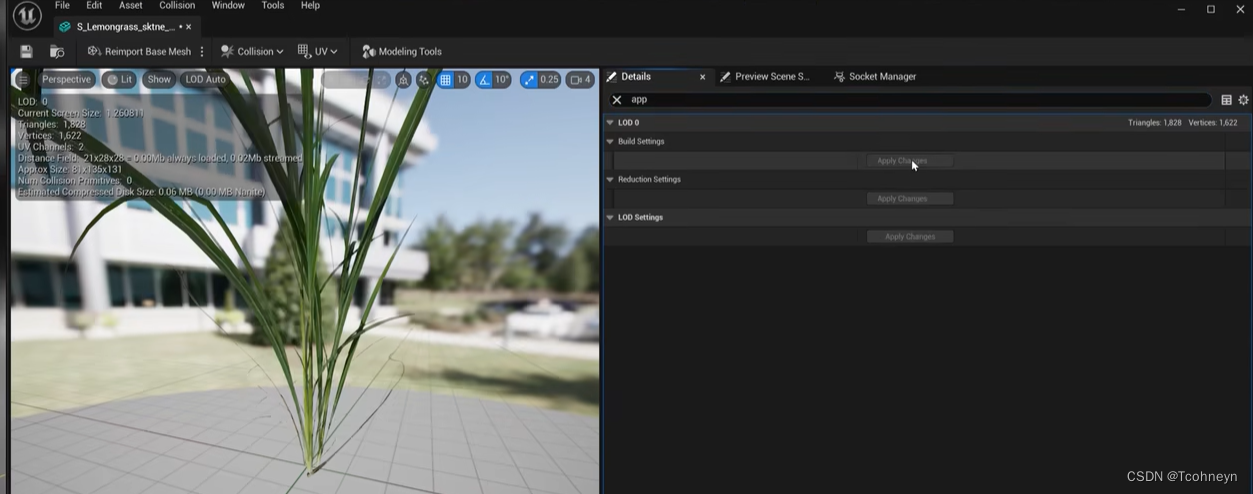Toggle rotation angle snapping
Image resolution: width=1253 pixels, height=494 pixels.
click(484, 79)
